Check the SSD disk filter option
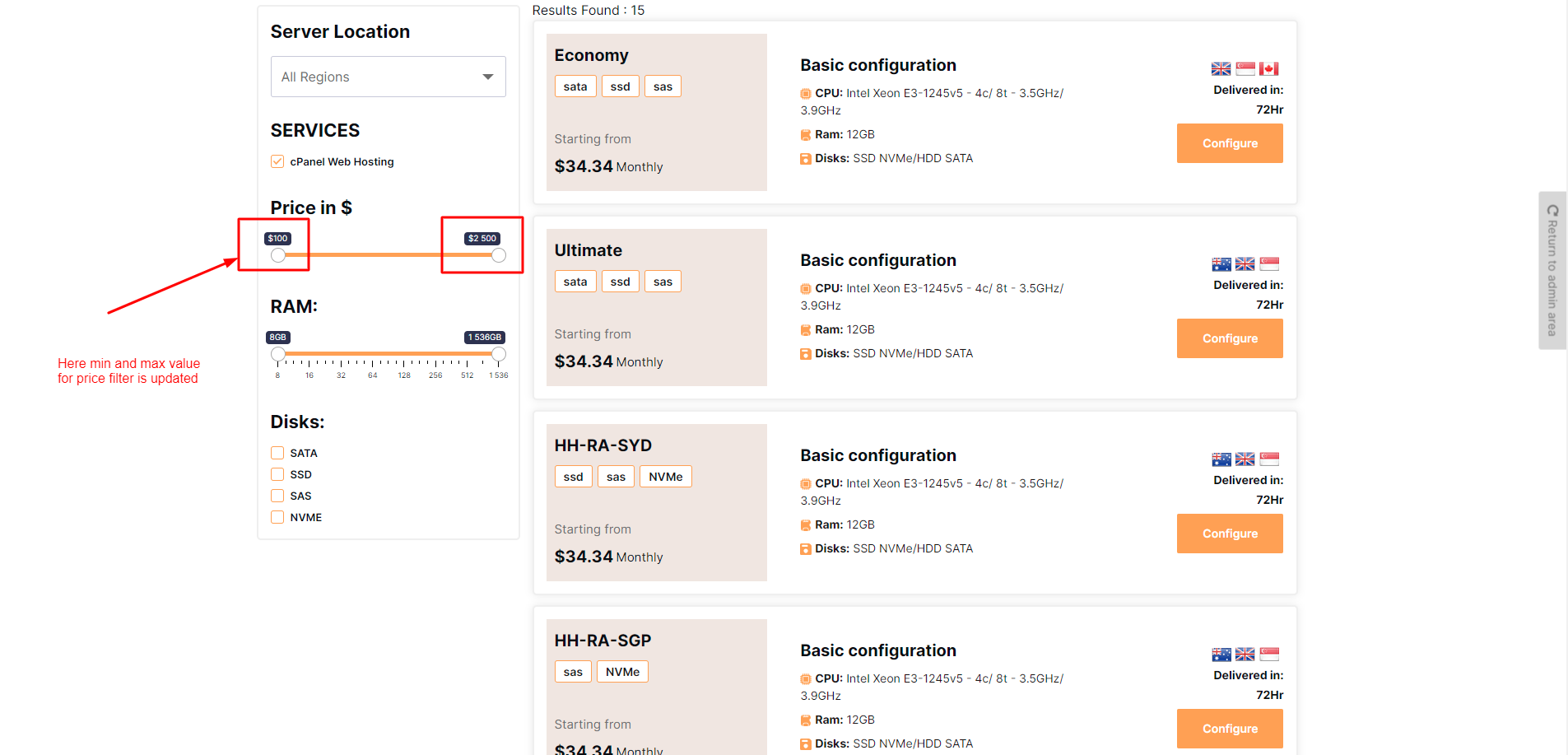This screenshot has width=1568, height=755. point(277,474)
